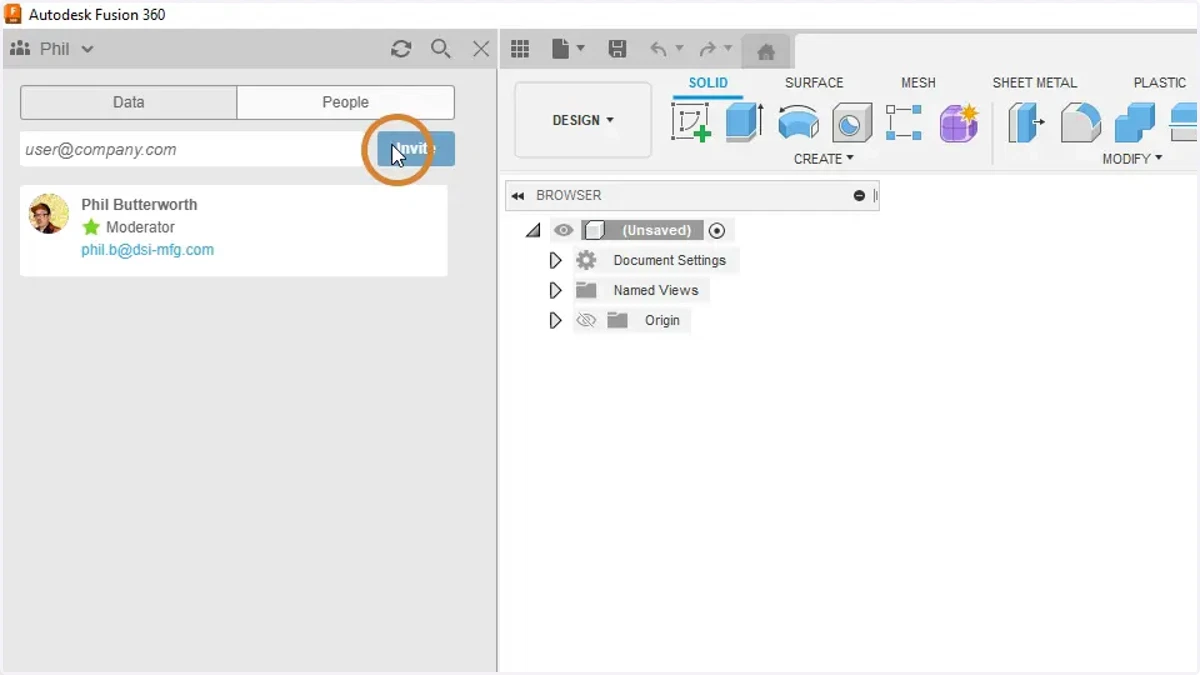Click the user@company.com email field
Screen dimensions: 1200x675
click(197, 149)
